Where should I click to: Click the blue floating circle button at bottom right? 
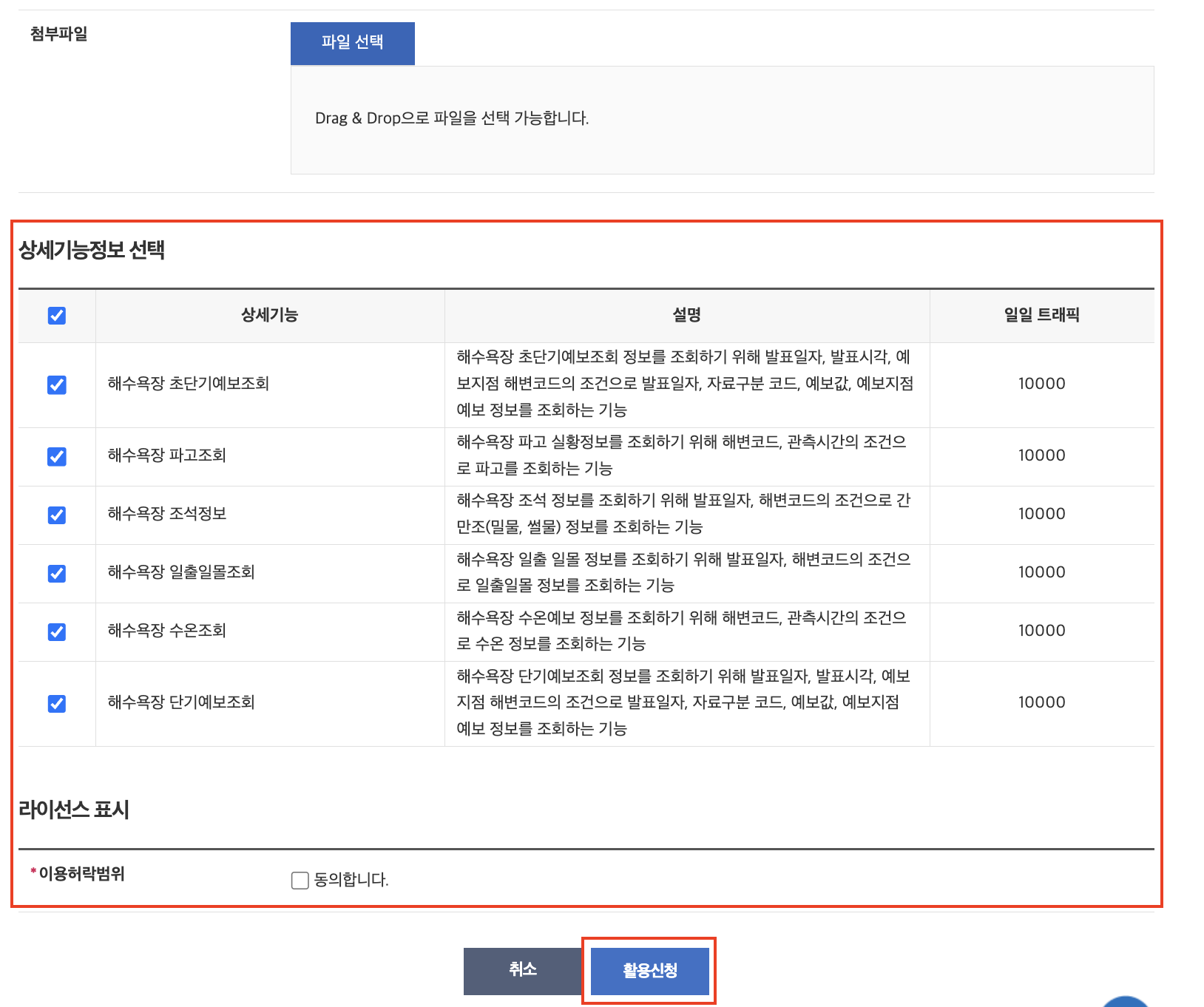1125,1002
